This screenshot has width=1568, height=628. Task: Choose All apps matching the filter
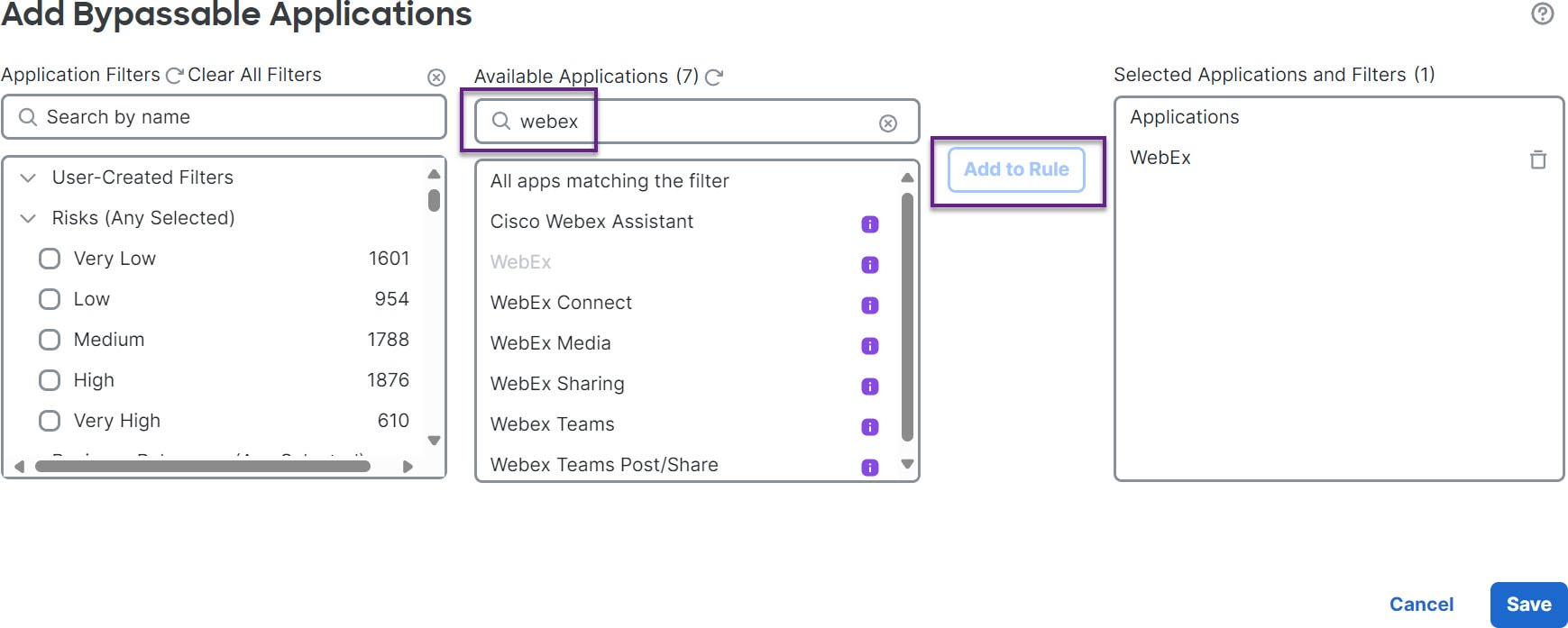(x=610, y=181)
